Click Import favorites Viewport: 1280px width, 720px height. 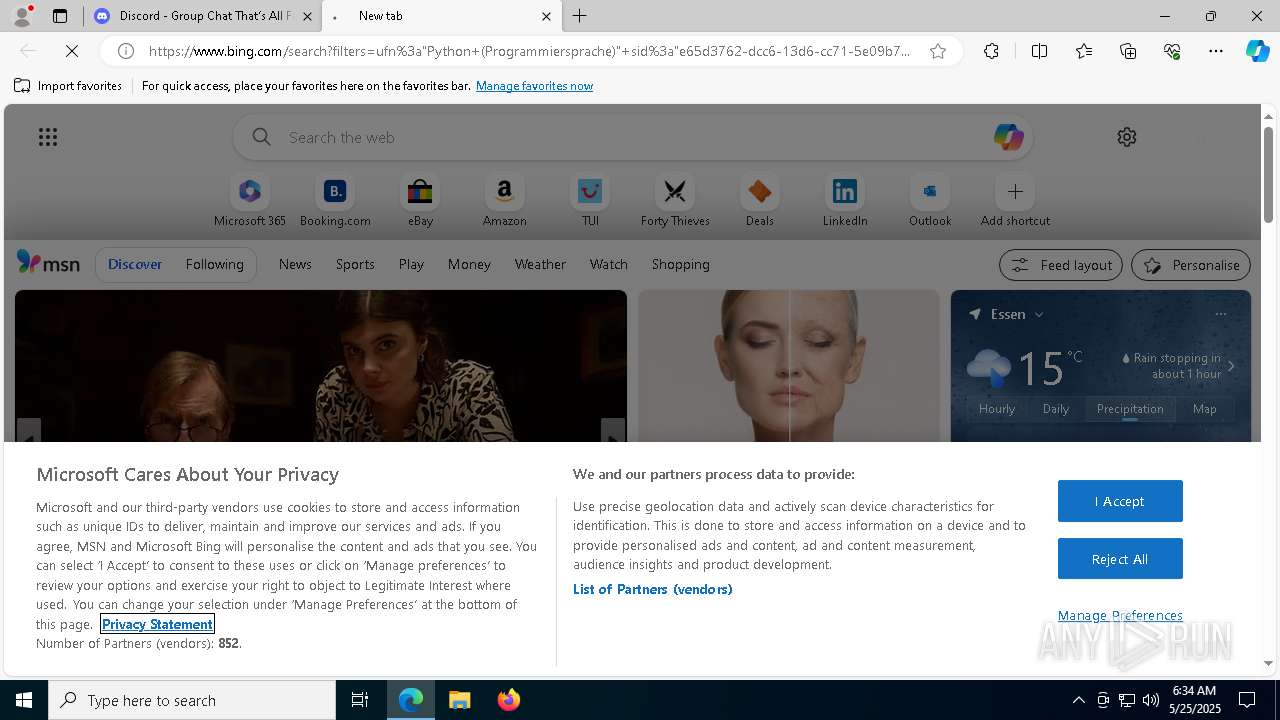coord(68,86)
